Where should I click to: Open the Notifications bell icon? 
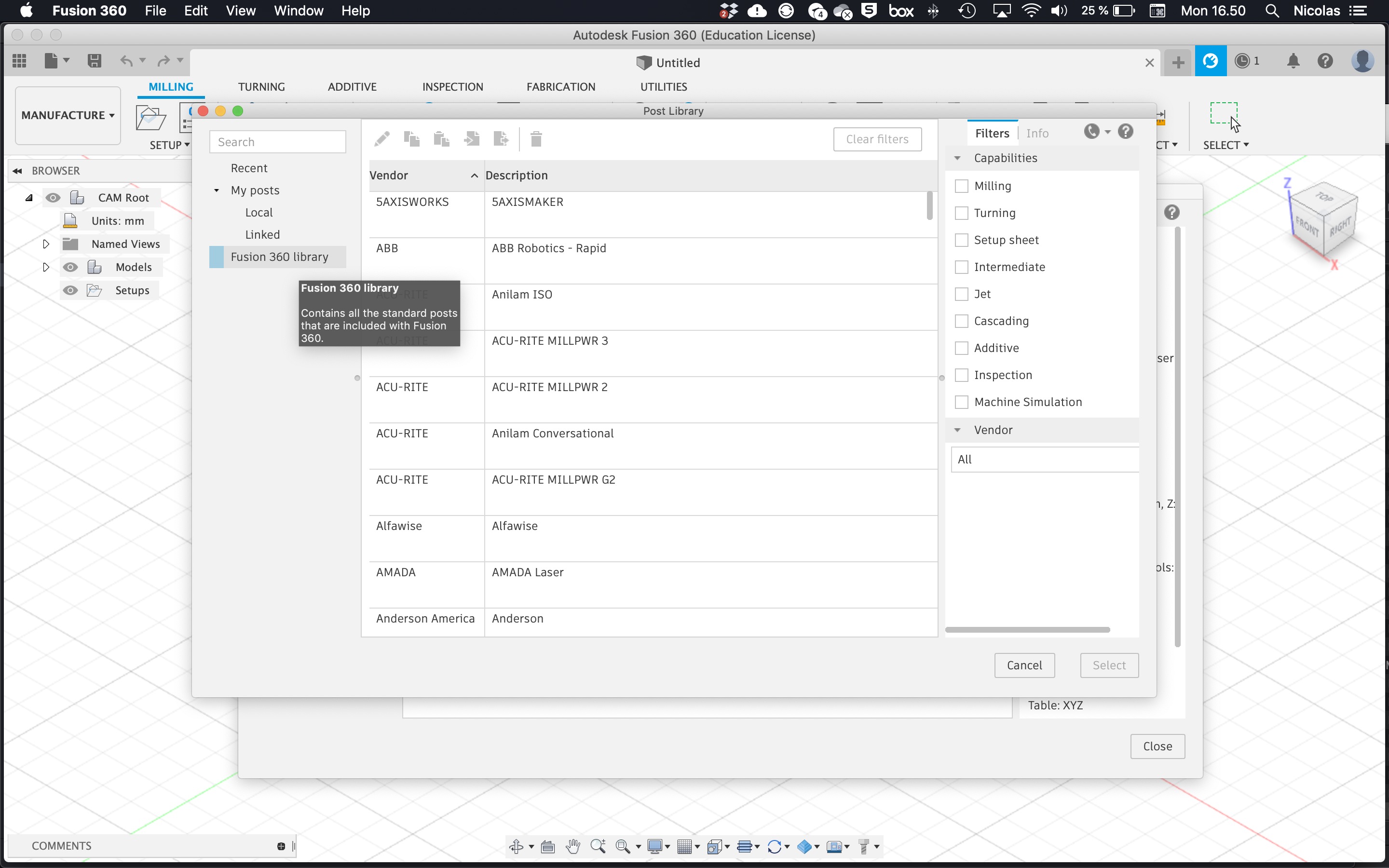coord(1293,61)
